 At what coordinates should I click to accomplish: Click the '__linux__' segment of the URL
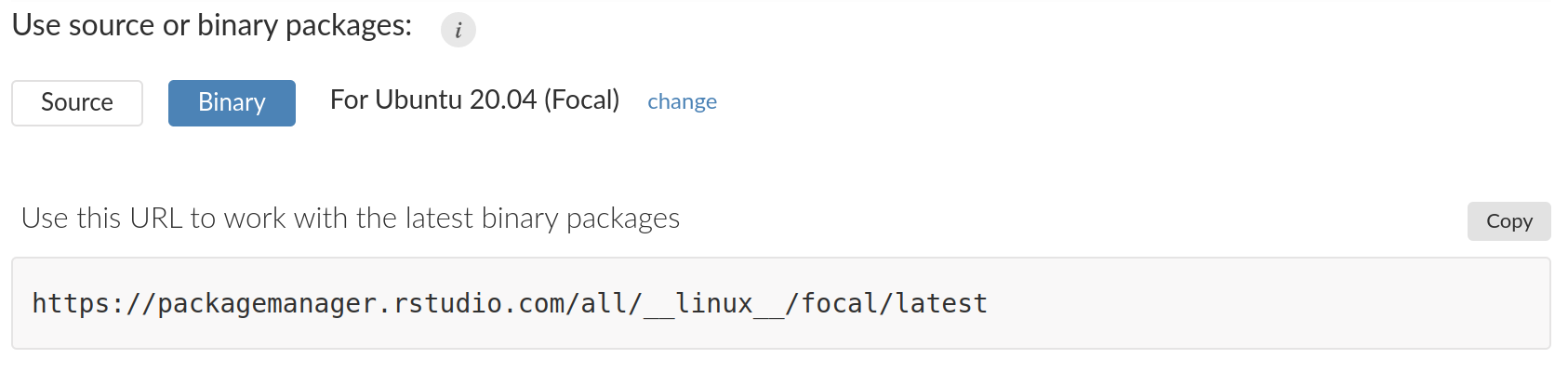714,304
